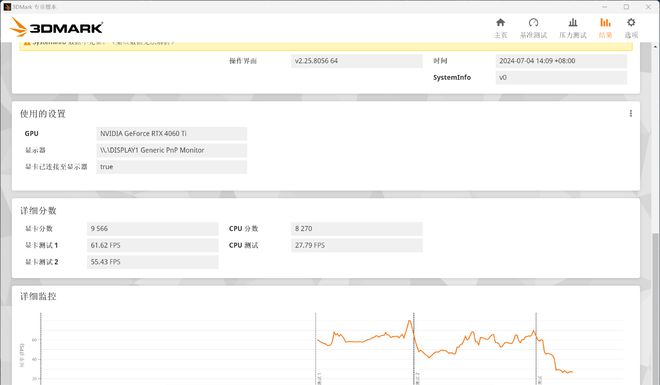Image resolution: width=660 pixels, height=385 pixels.
Task: Click the CPU score value 8 270
Action: coord(357,229)
